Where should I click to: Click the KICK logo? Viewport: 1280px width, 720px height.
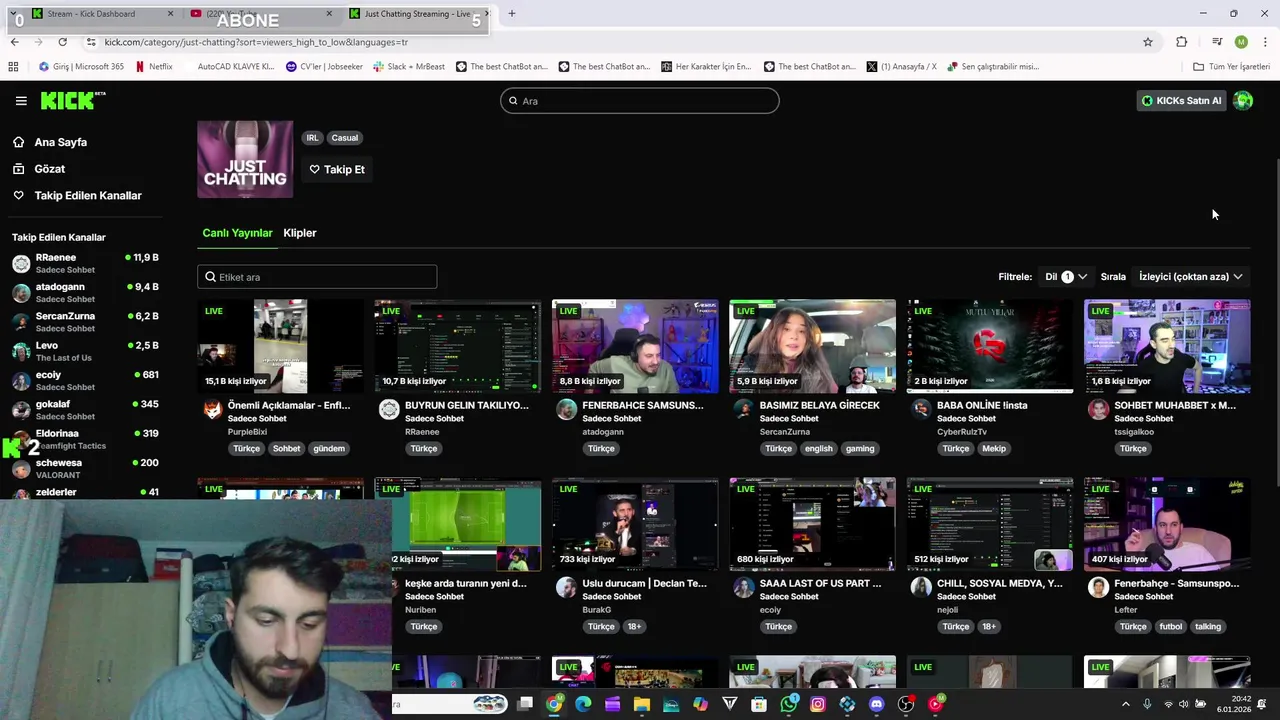click(x=73, y=100)
